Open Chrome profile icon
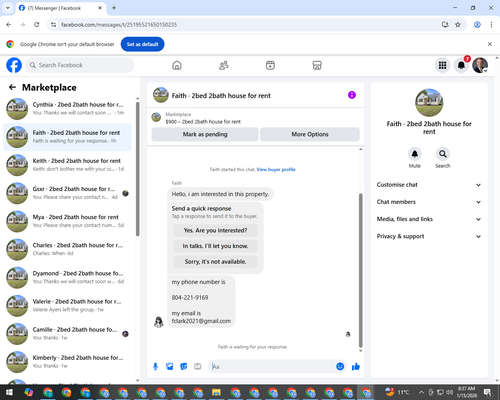The image size is (500, 400). click(477, 25)
